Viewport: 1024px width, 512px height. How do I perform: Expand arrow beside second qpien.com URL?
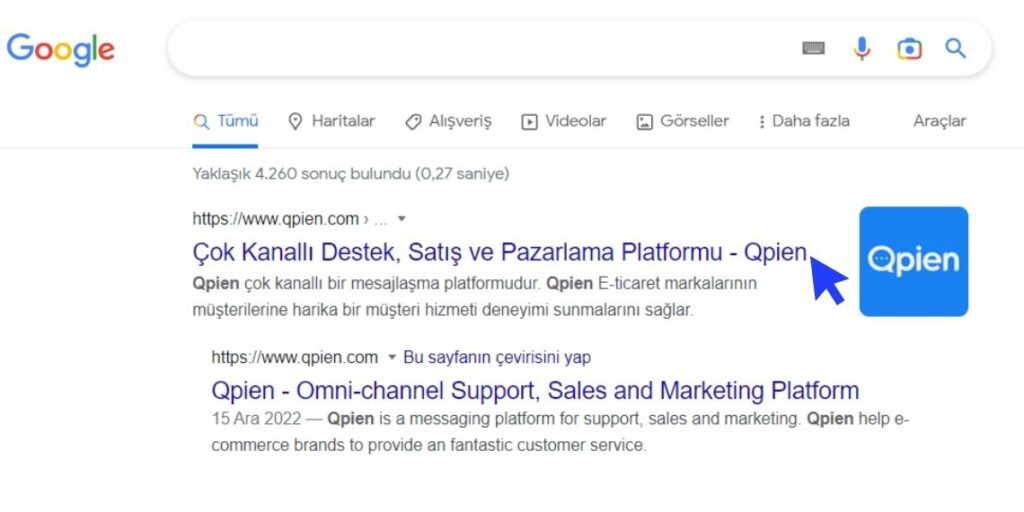point(392,357)
